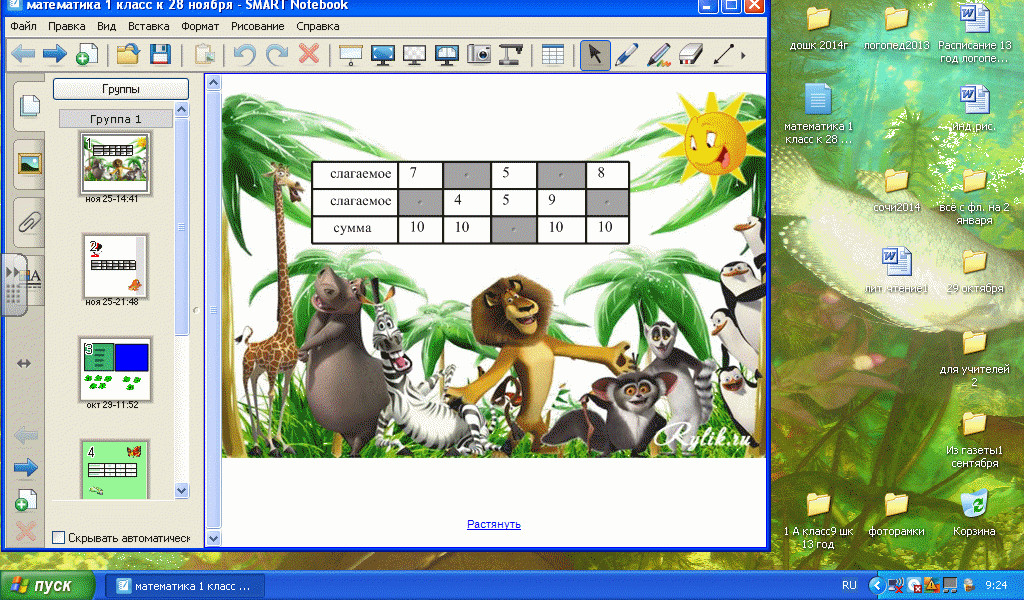Open the Page Sorter sidebar tab
This screenshot has width=1024, height=600.
(x=29, y=104)
